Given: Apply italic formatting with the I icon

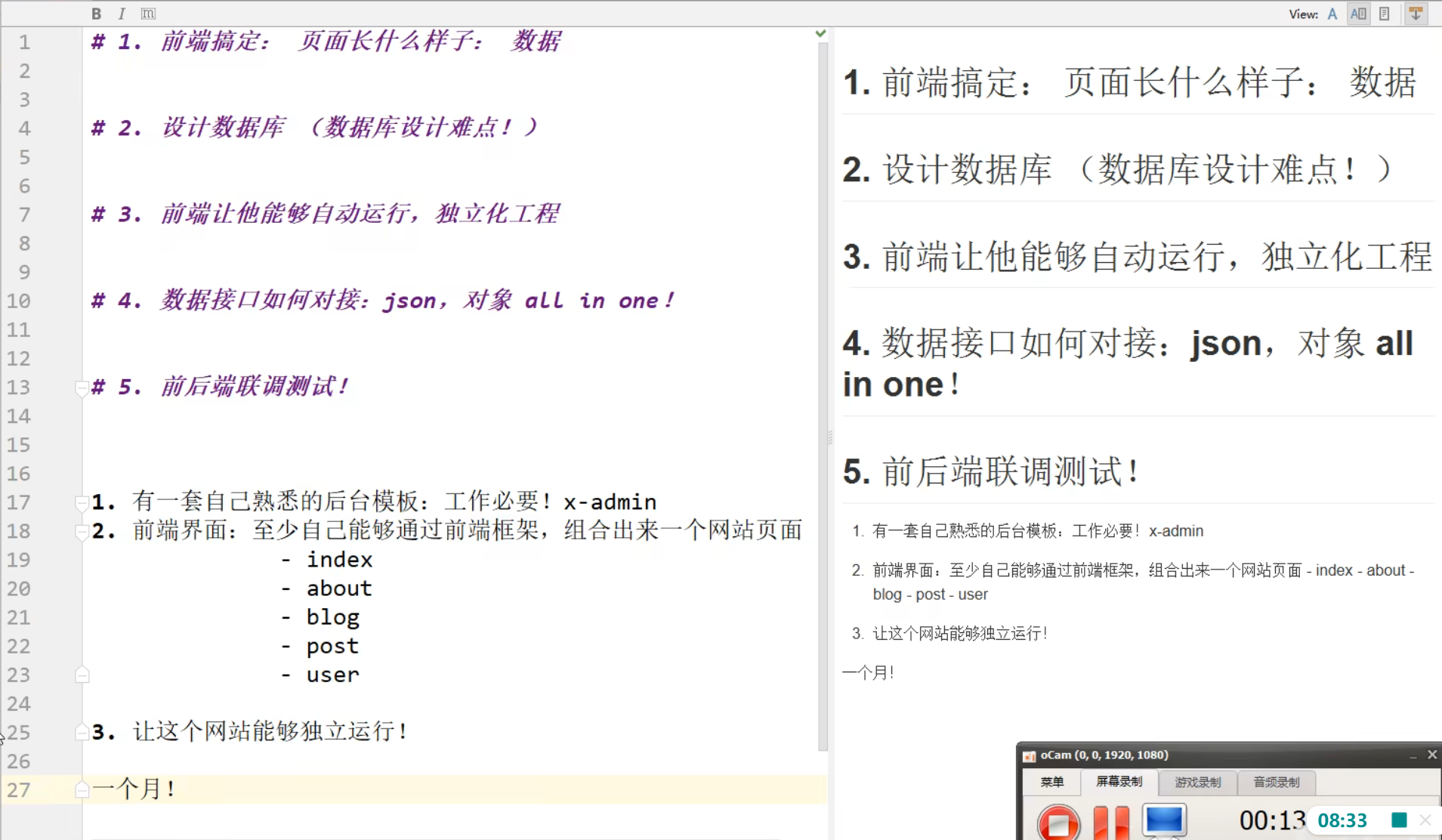Looking at the screenshot, I should coord(122,14).
